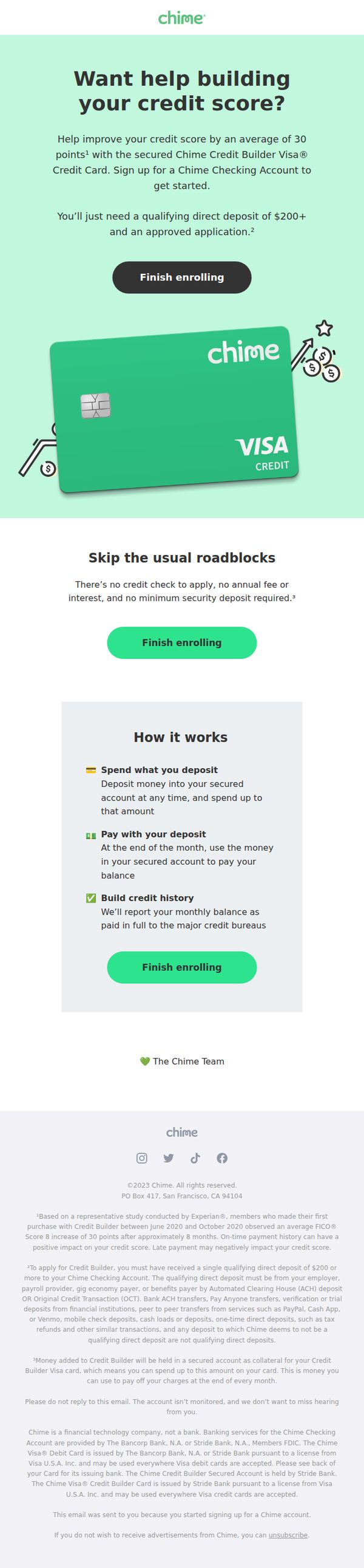Click the star icon above the coins
Screen dimensions: 364x1568
pyautogui.click(x=325, y=328)
